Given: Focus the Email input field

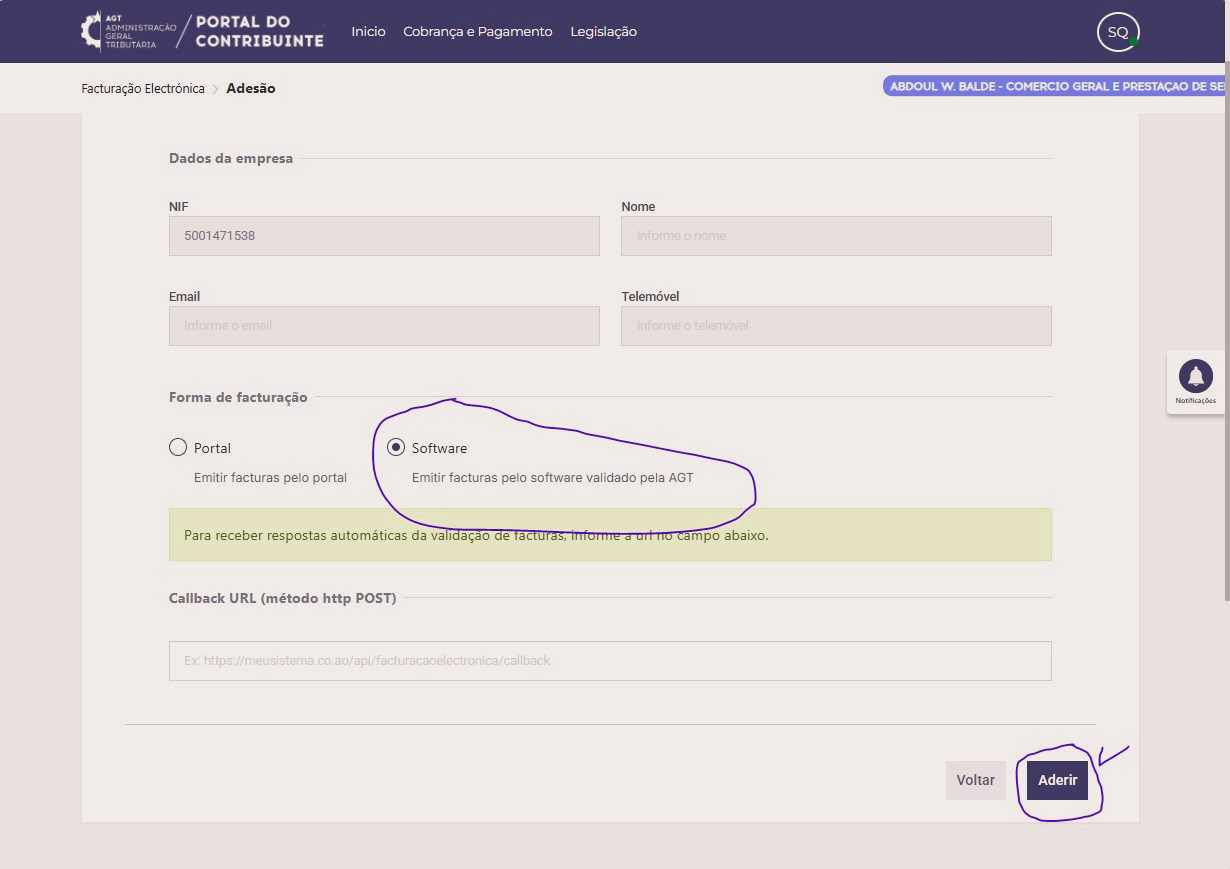Looking at the screenshot, I should pos(384,326).
